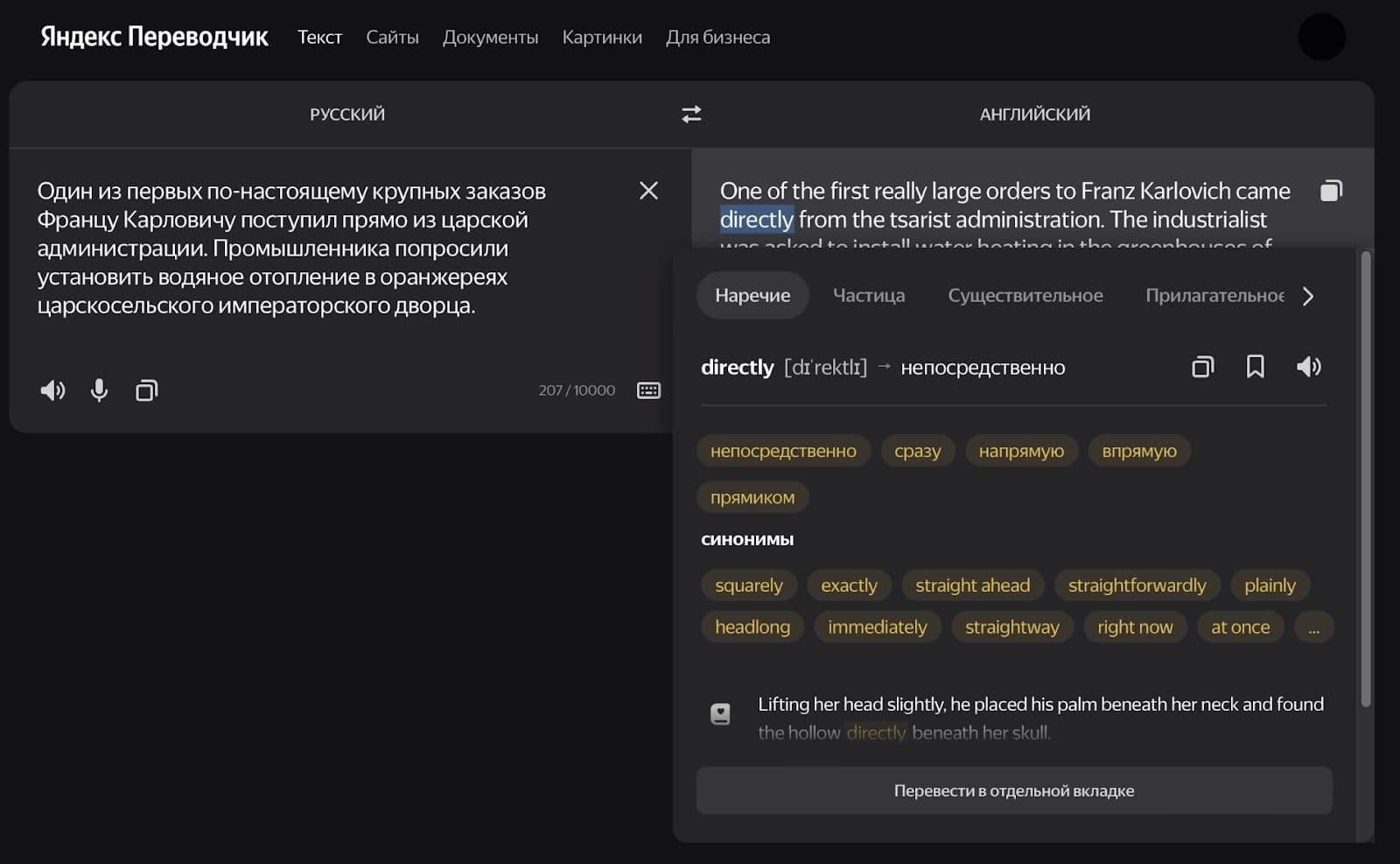
Task: Expand more synonyms with the ellipsis chip
Action: pyautogui.click(x=1313, y=628)
